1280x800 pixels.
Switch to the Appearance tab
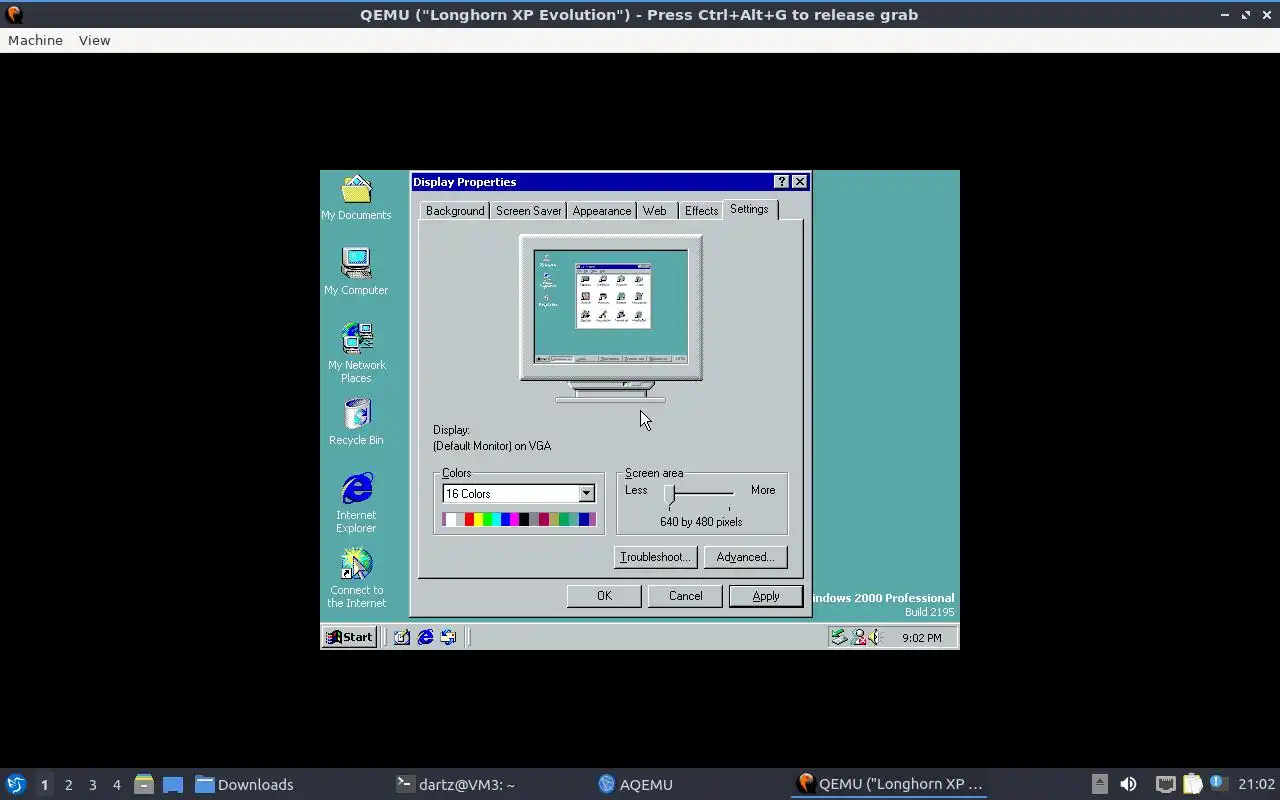coord(602,211)
